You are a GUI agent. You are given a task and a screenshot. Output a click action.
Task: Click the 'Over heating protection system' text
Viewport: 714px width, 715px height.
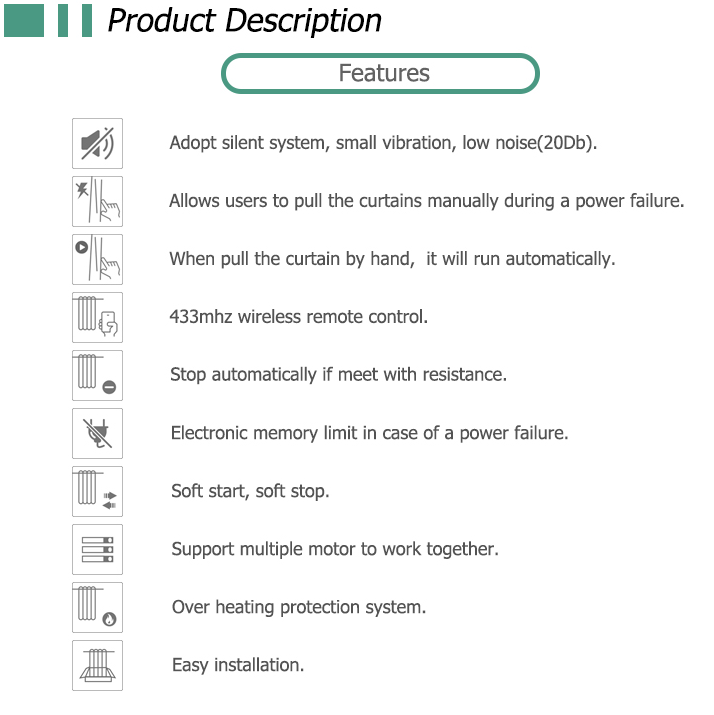pos(299,607)
